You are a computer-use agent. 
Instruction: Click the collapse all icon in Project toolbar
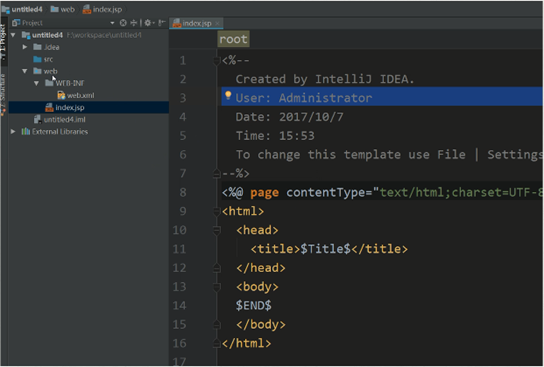coord(133,23)
